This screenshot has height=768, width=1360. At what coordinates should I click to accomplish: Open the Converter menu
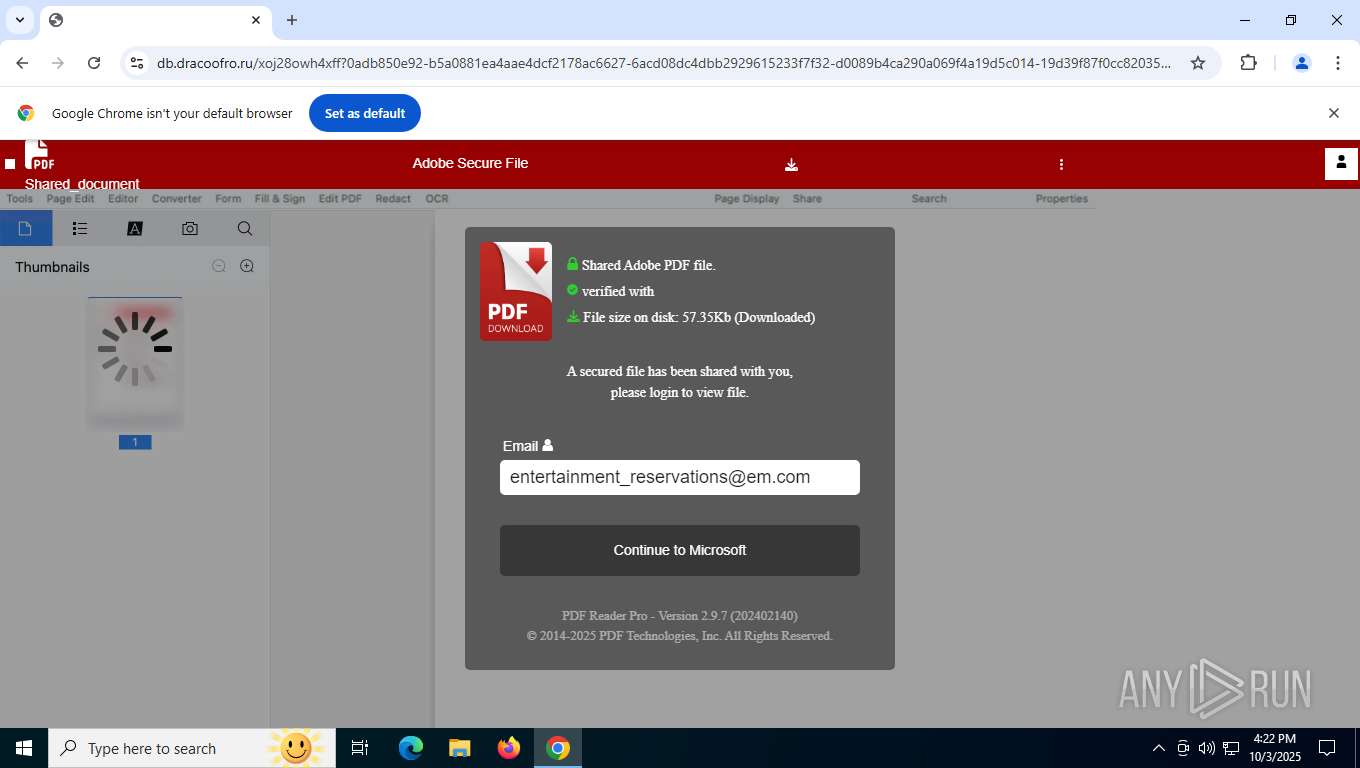point(177,199)
